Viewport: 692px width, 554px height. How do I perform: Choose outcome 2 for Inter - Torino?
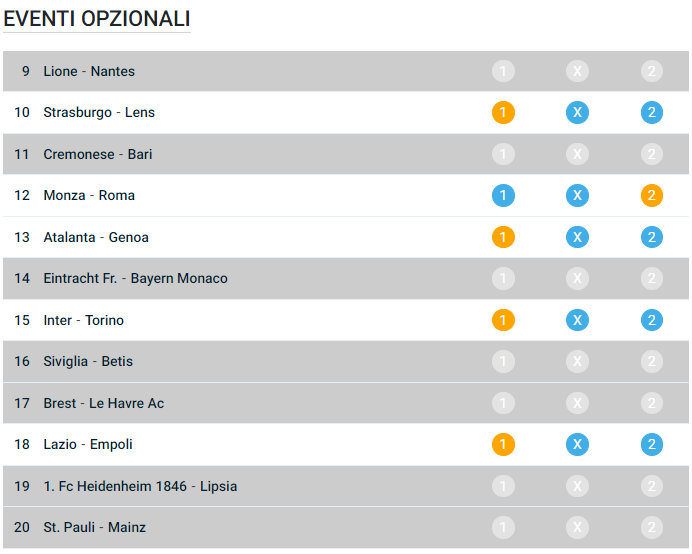(x=652, y=320)
